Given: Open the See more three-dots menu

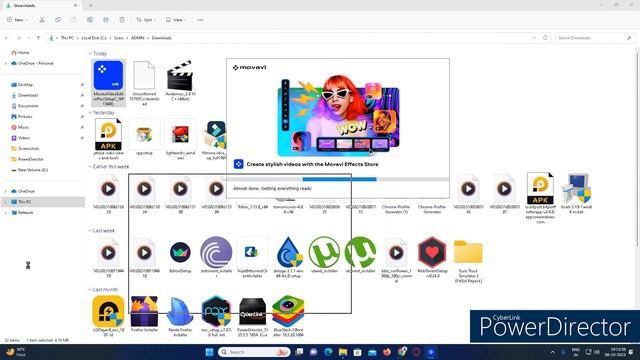Looking at the screenshot, I should (200, 20).
